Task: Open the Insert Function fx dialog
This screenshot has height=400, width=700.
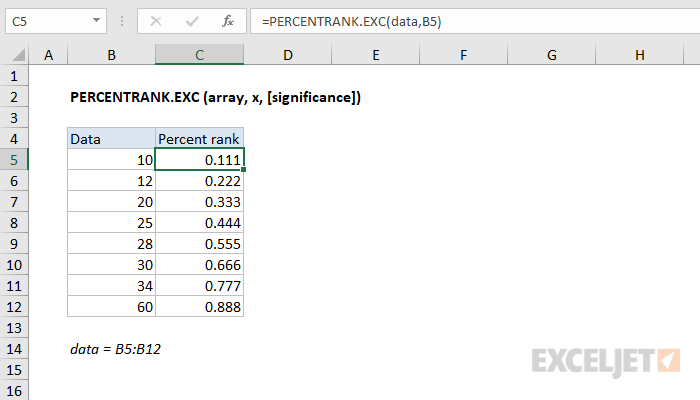Action: pos(228,21)
